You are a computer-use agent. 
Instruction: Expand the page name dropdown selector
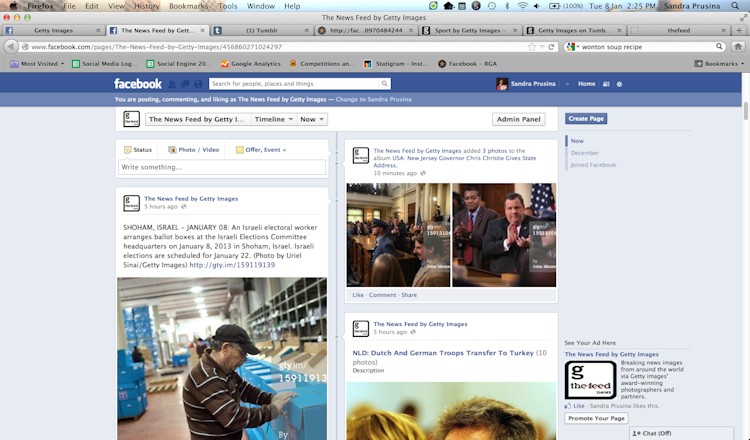tap(198, 119)
